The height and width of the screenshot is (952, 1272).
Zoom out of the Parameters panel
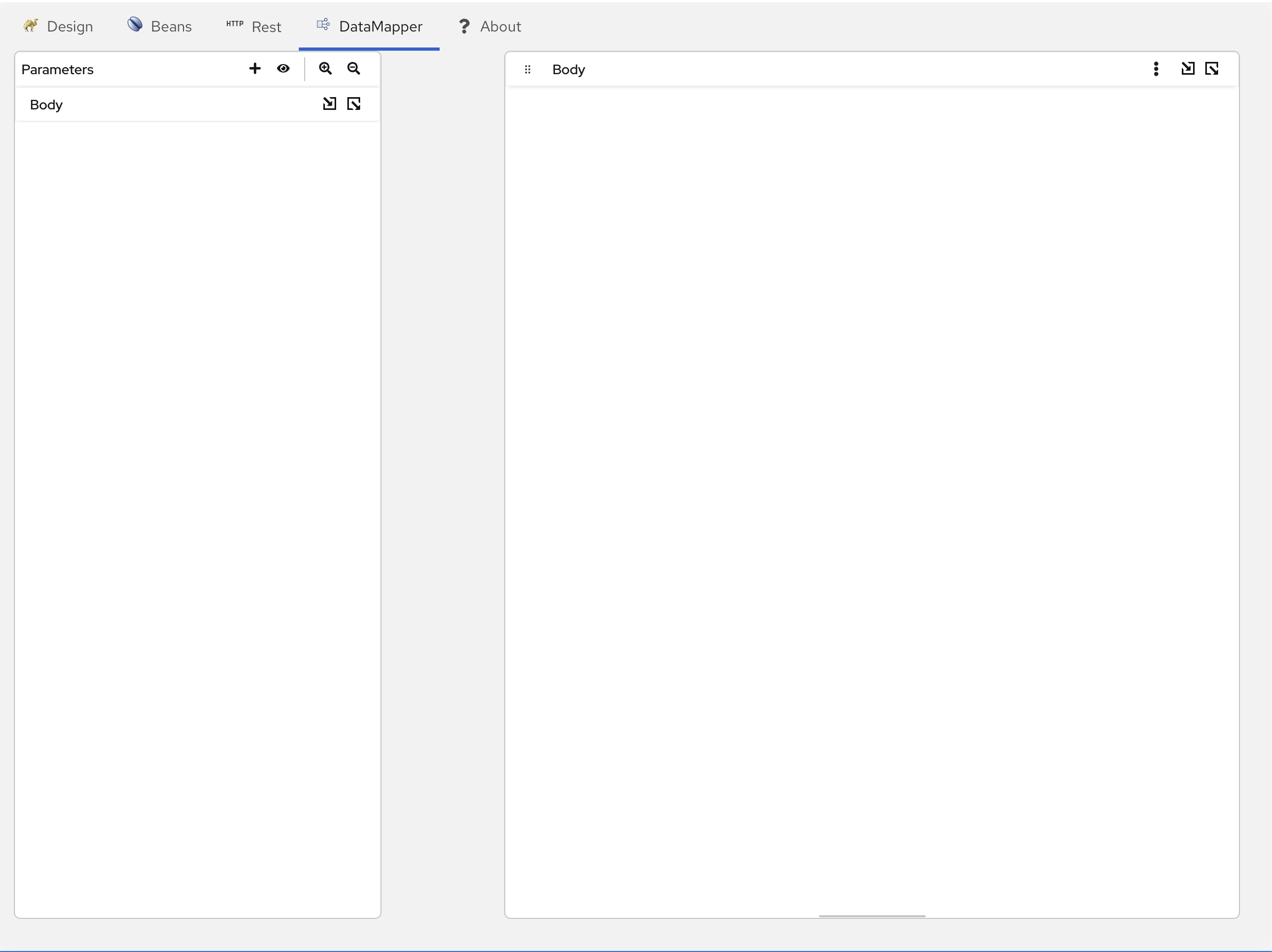354,68
